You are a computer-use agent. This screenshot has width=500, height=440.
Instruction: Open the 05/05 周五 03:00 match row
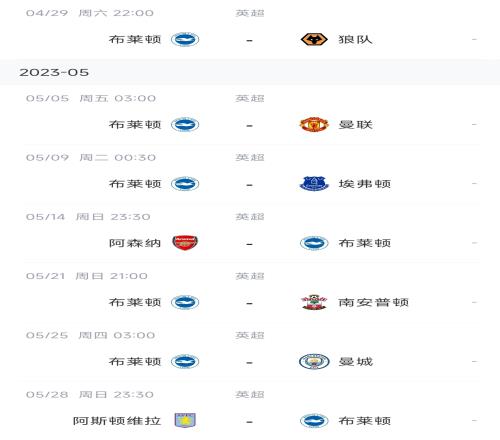252,115
